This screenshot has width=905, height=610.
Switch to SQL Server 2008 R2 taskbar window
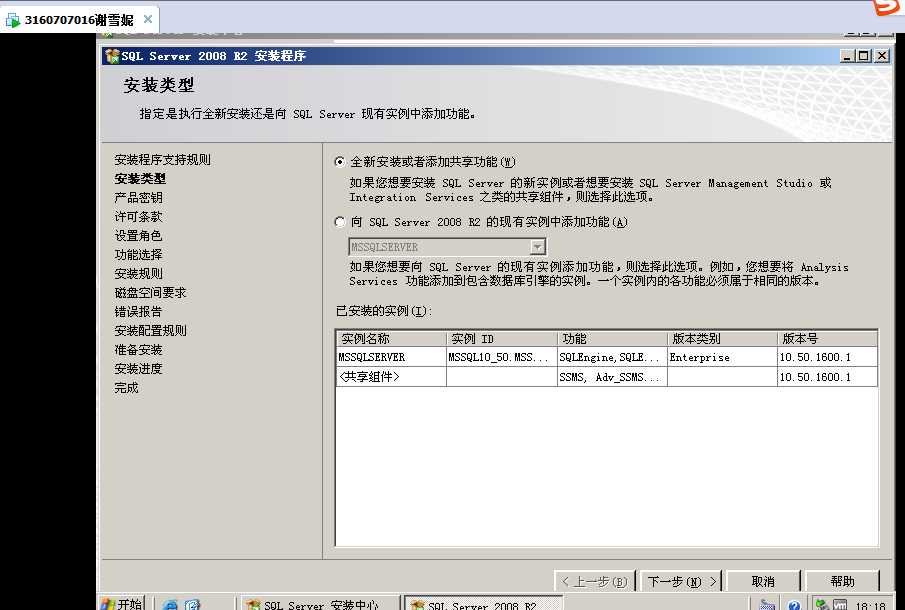pyautogui.click(x=483, y=604)
